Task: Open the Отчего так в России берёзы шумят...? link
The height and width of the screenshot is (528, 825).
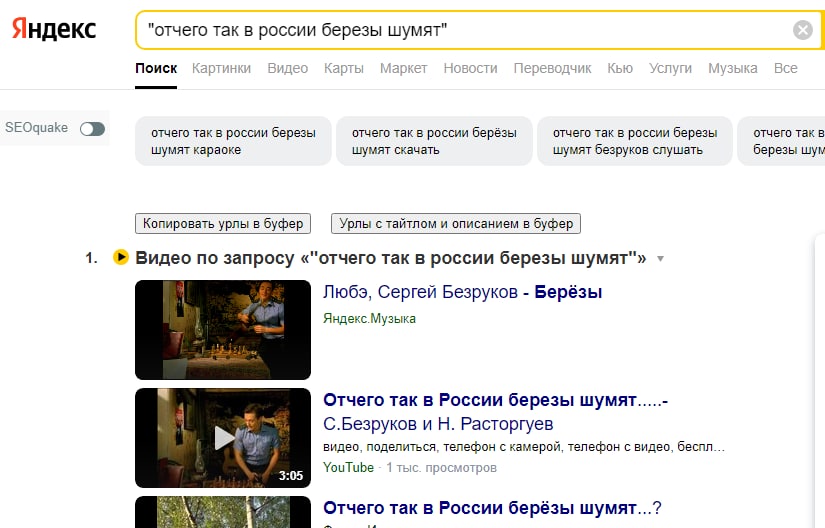Action: click(x=492, y=508)
